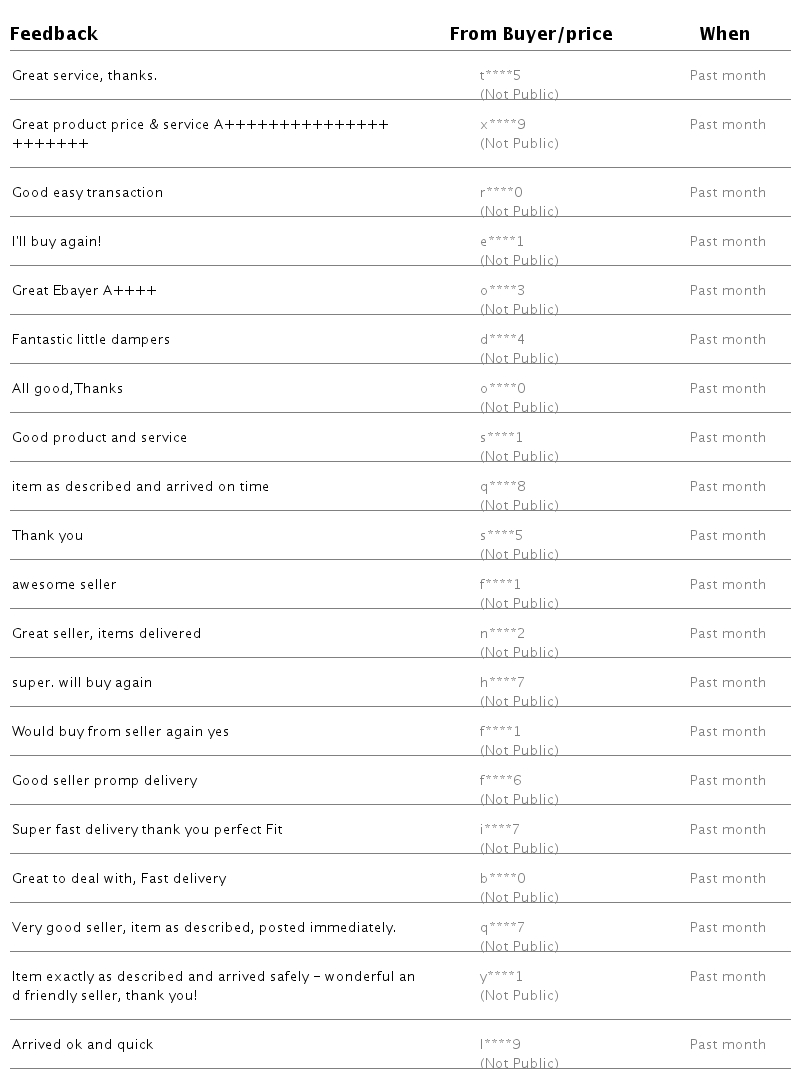The image size is (800, 1069).
Task: Click the Feedback column header
Action: click(x=54, y=34)
